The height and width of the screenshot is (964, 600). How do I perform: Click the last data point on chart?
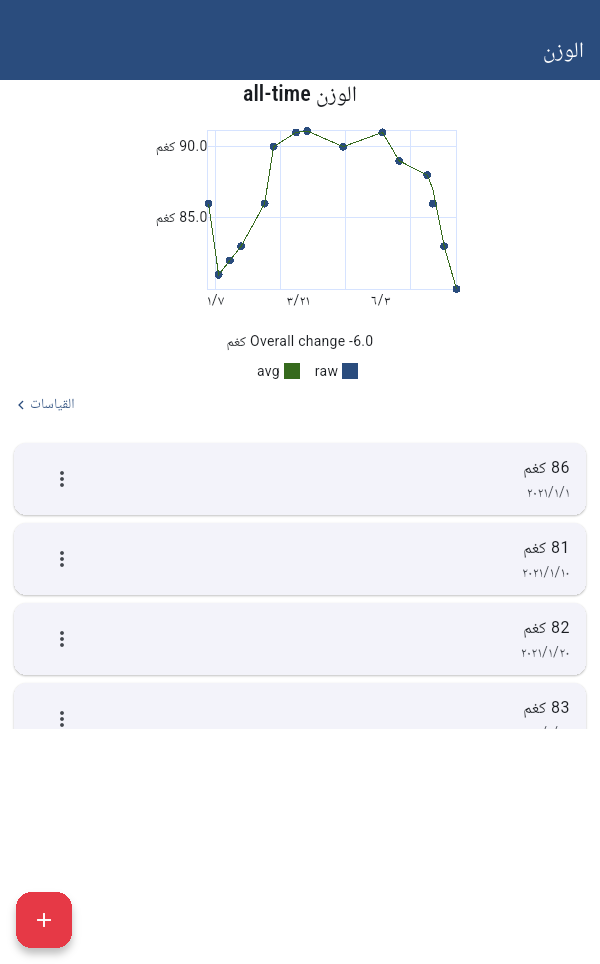[x=456, y=289]
